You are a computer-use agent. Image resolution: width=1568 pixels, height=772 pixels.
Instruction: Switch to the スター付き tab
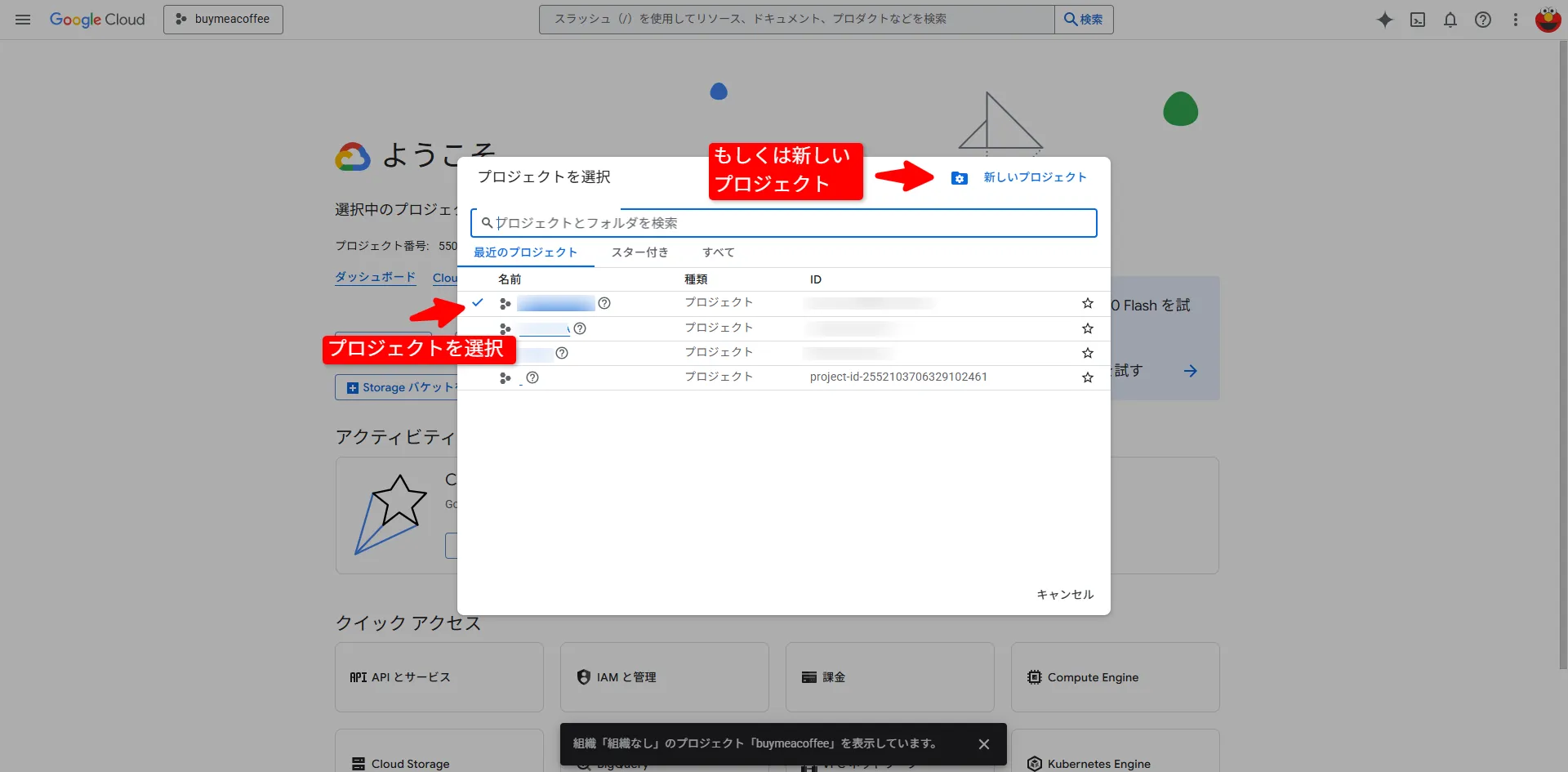tap(640, 252)
